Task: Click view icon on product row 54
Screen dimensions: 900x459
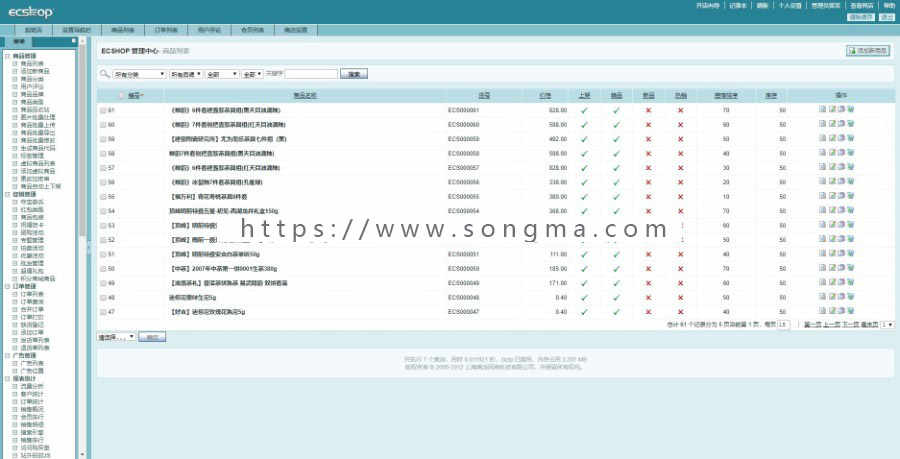Action: coord(823,210)
